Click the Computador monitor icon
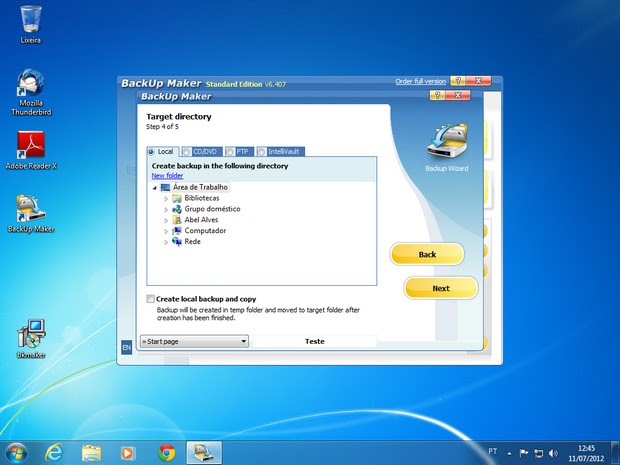Screen dimensions: 620x465 click(x=177, y=231)
